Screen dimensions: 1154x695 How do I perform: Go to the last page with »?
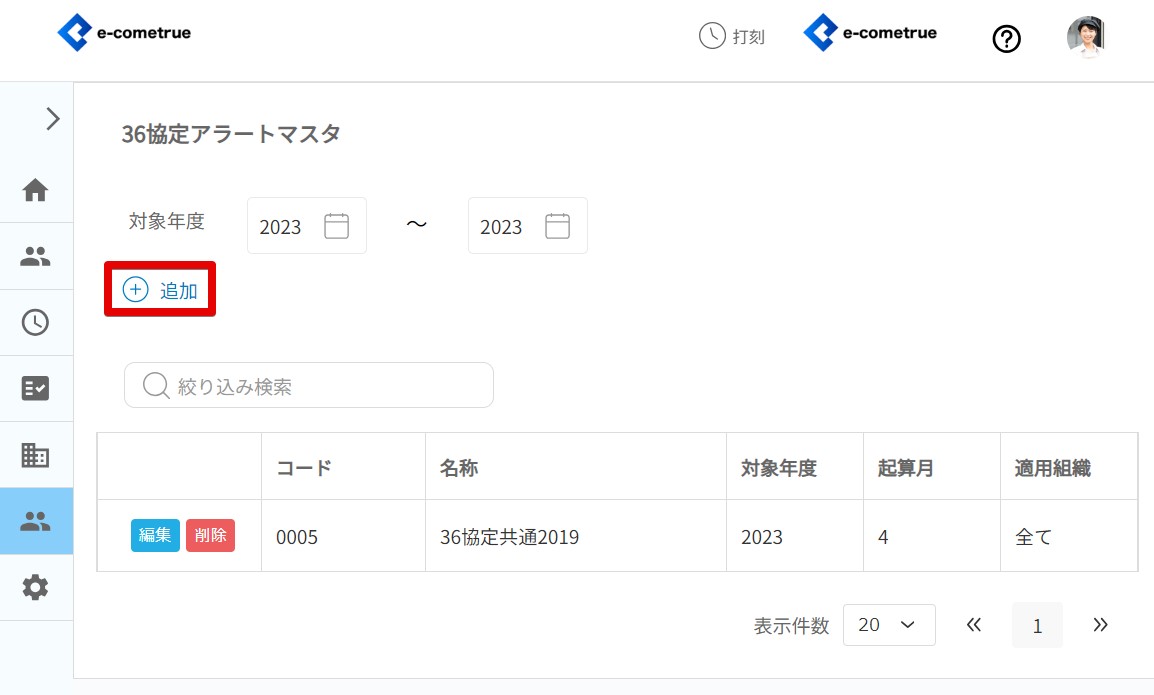[1100, 625]
